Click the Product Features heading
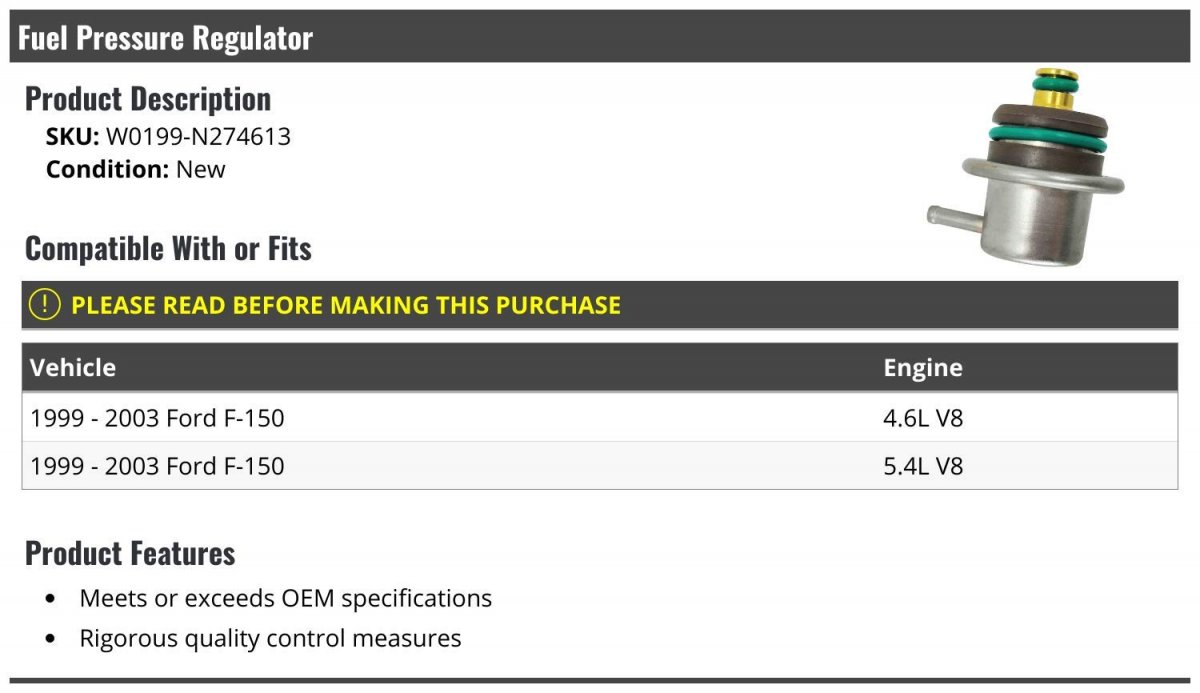Screen dimensions: 1200x693 (130, 553)
